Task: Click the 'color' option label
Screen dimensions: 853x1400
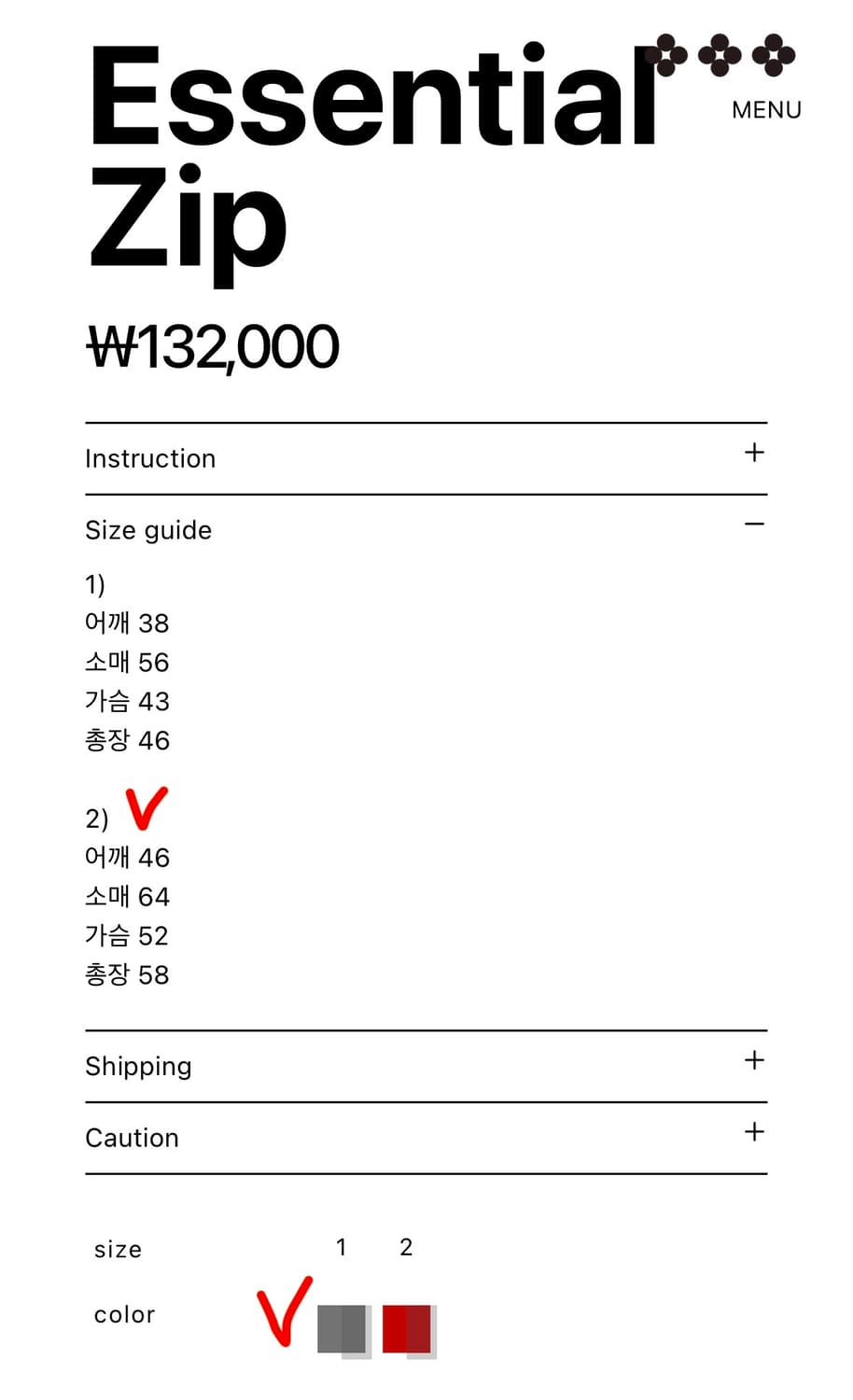Action: pyautogui.click(x=124, y=1315)
